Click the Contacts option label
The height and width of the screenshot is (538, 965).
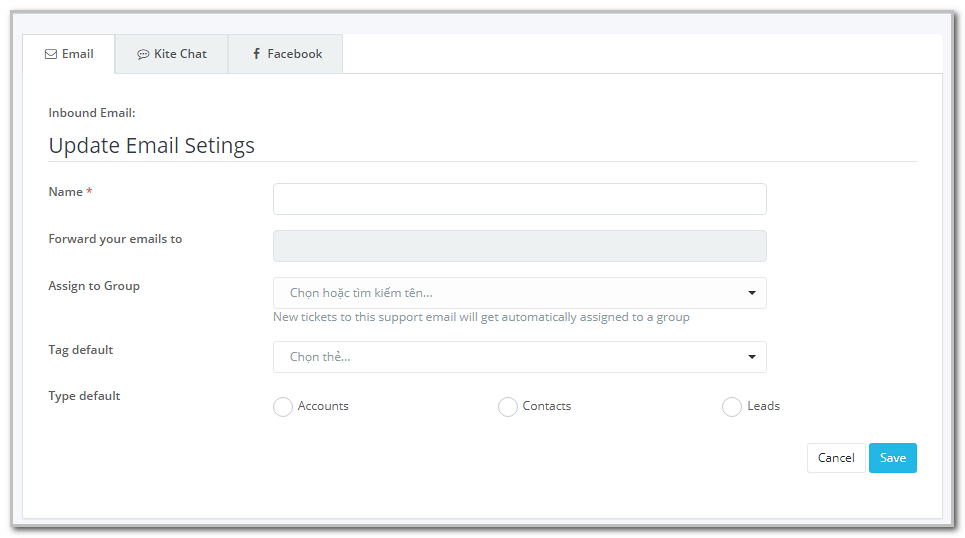(547, 406)
